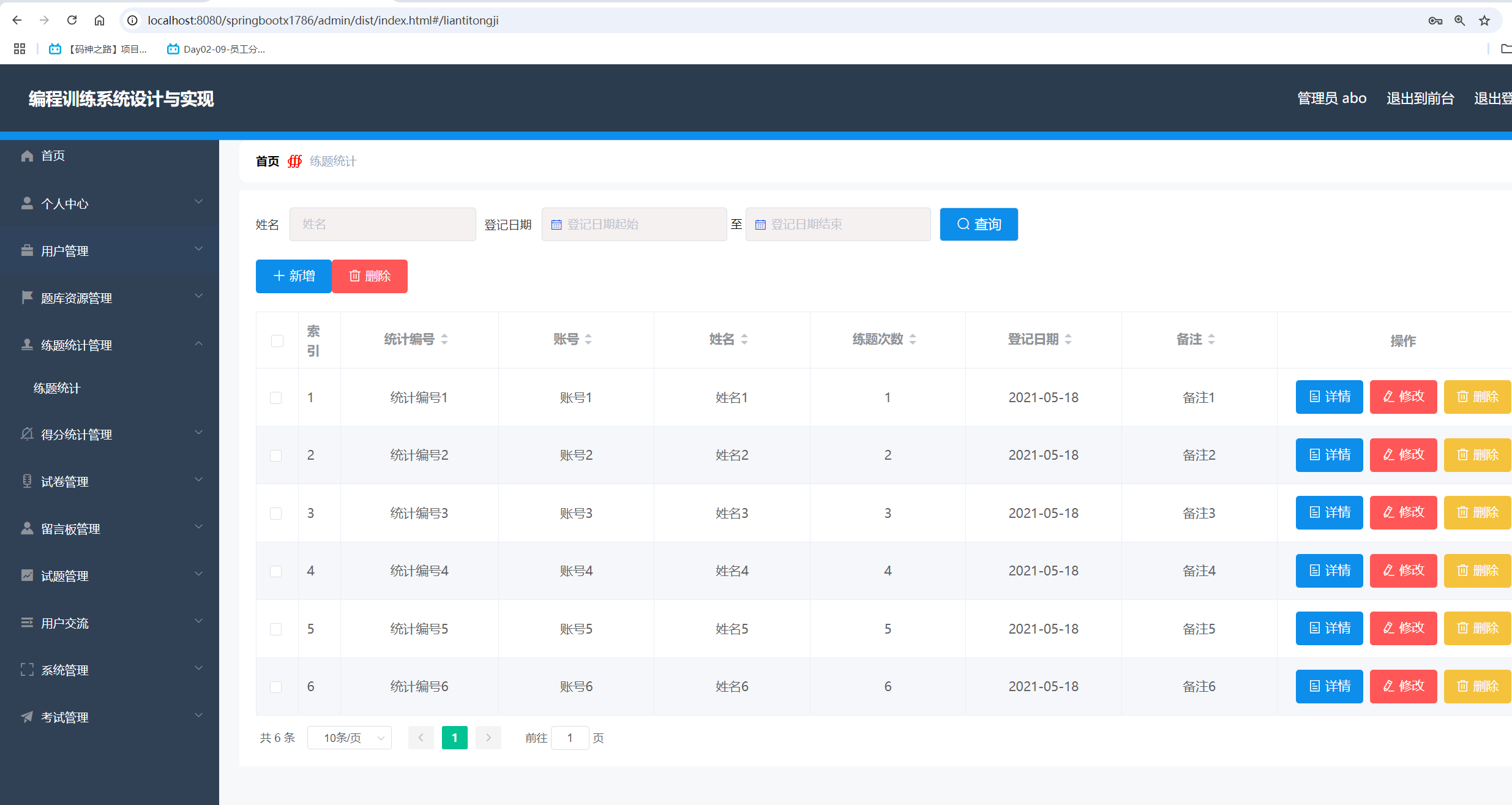
Task: Bookmark this page with star icon
Action: (1484, 20)
